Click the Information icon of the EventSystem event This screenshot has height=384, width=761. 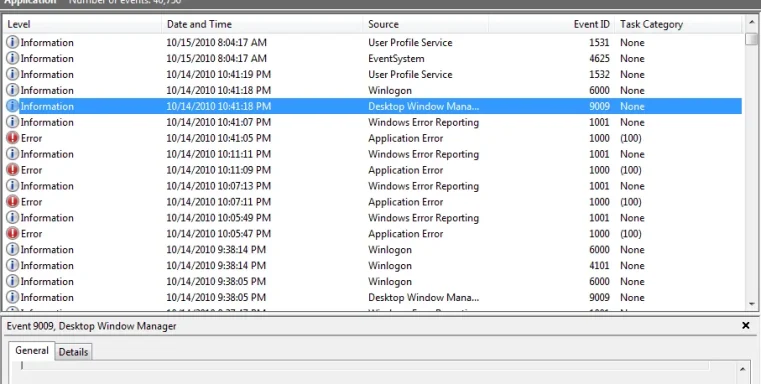[13, 58]
